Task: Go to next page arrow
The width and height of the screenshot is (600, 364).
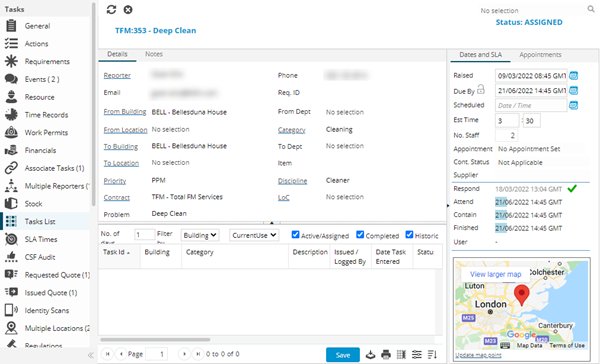Action: pyautogui.click(x=184, y=354)
